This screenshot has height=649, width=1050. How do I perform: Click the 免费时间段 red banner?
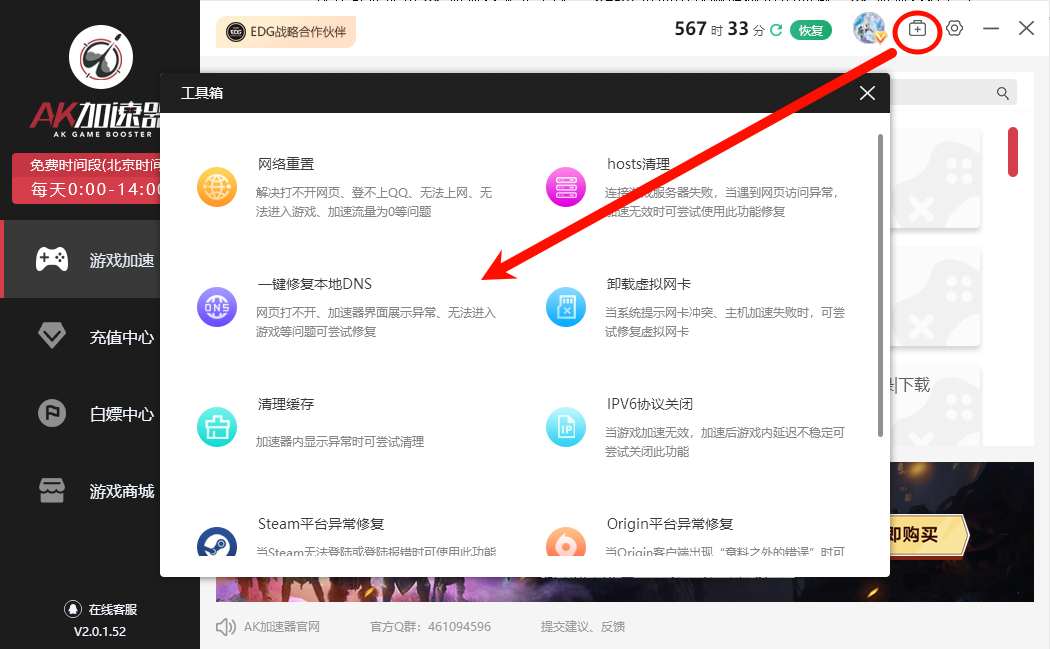86,179
